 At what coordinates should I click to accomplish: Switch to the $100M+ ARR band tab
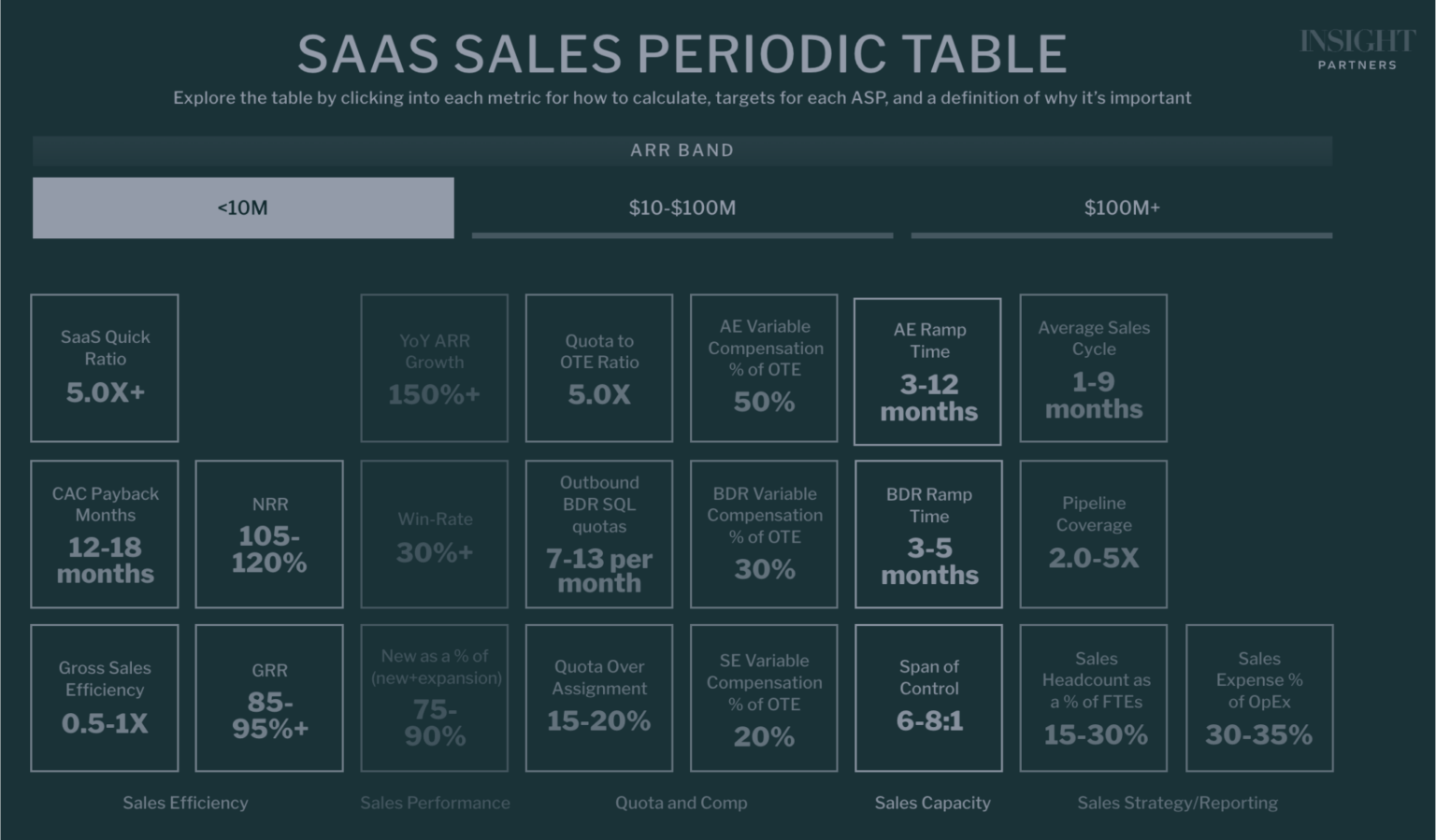(x=1121, y=207)
